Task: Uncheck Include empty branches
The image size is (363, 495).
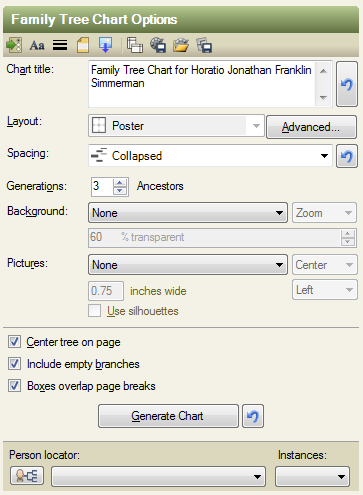Action: 15,364
